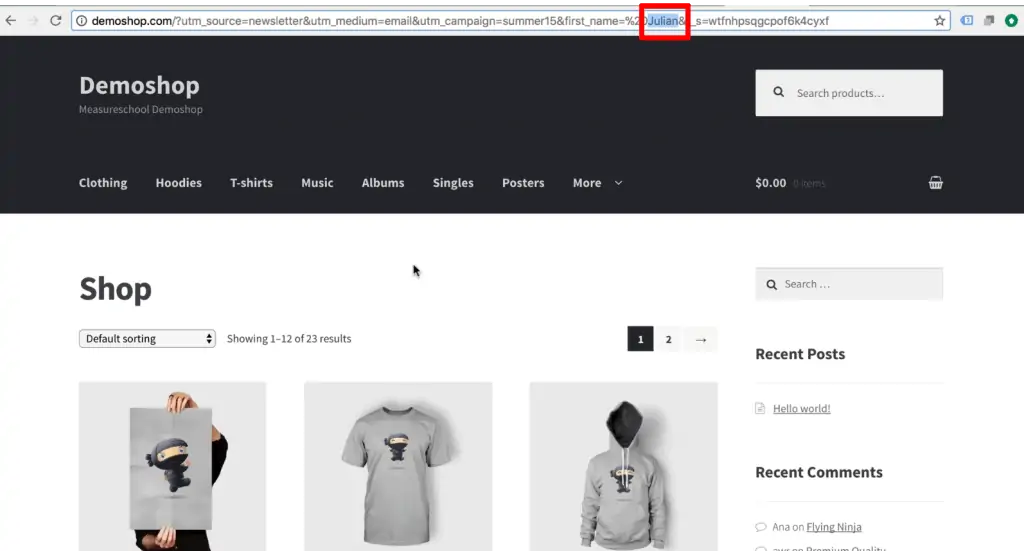Focus the sidebar Search field
Viewport: 1024px width, 551px height.
coord(849,284)
